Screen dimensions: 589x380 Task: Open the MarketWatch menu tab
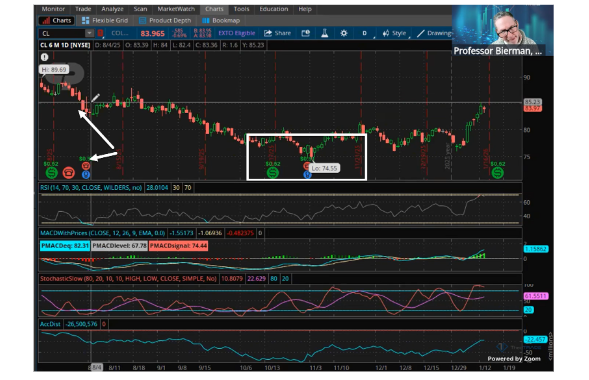coord(176,9)
